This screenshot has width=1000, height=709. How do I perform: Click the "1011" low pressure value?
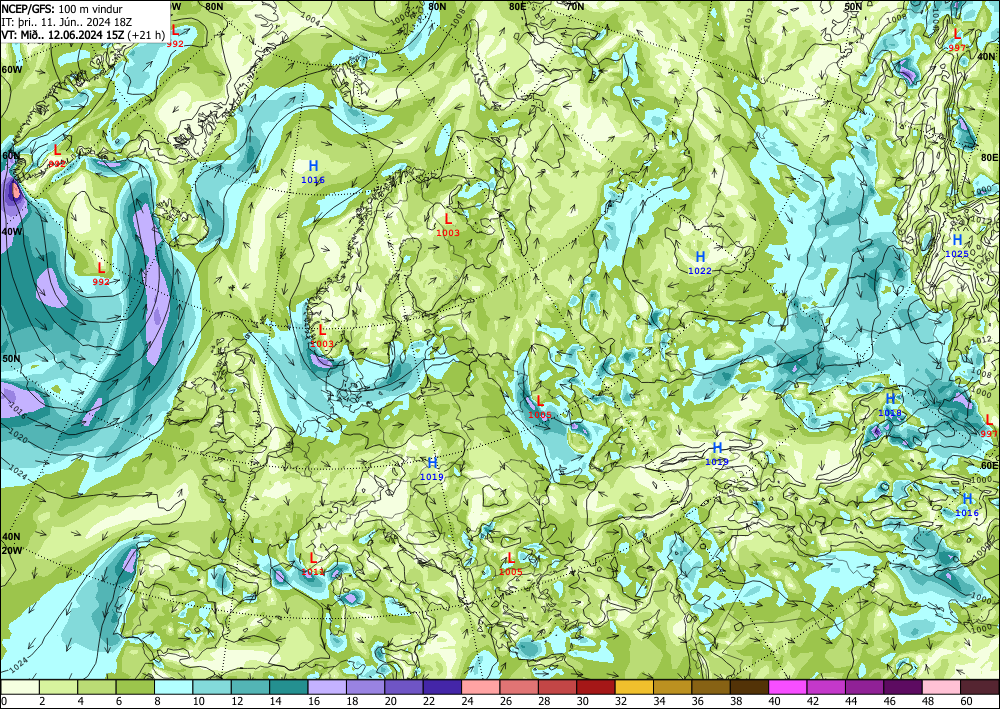click(x=313, y=572)
